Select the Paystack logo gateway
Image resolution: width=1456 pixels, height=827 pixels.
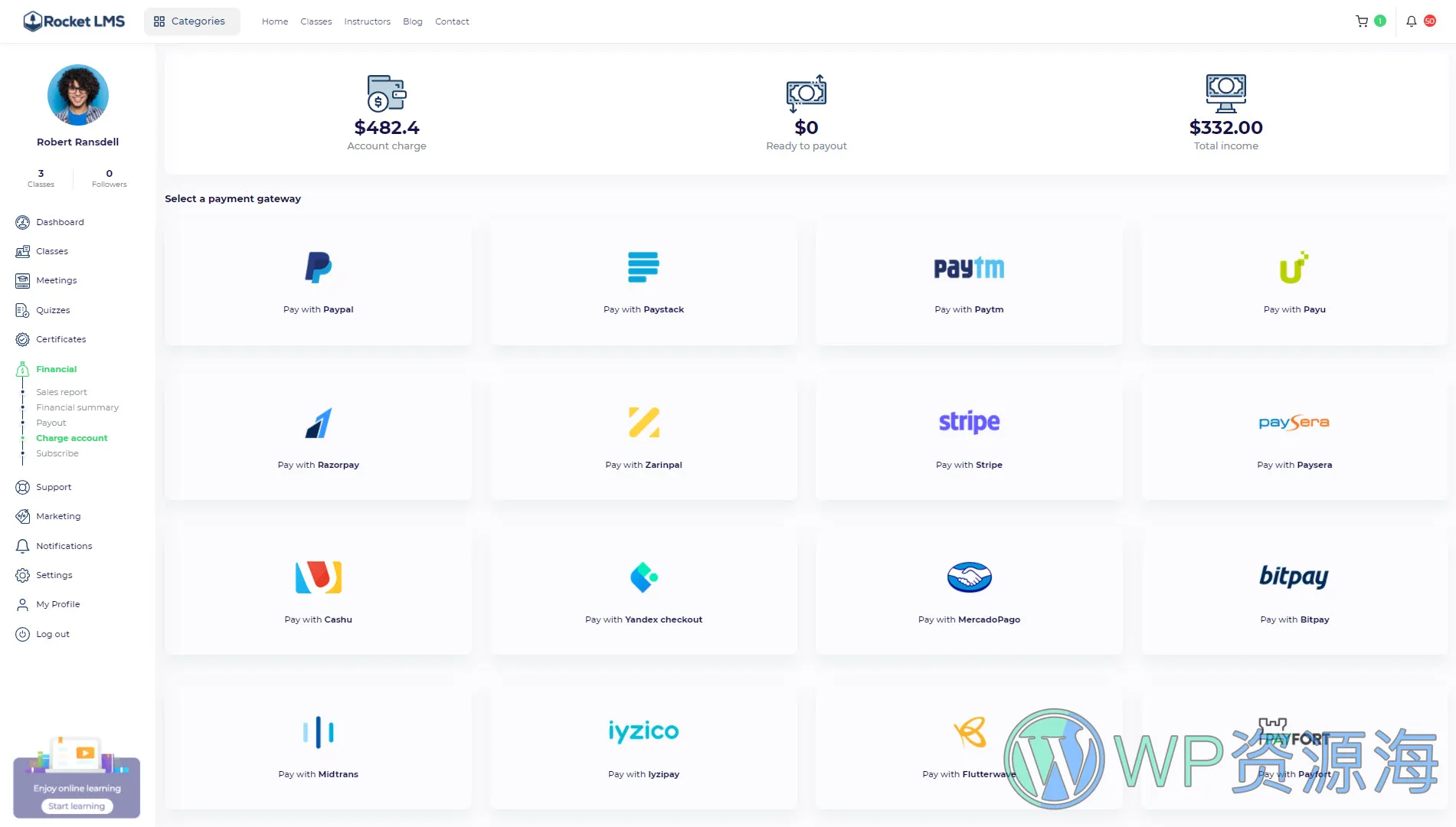click(x=643, y=267)
